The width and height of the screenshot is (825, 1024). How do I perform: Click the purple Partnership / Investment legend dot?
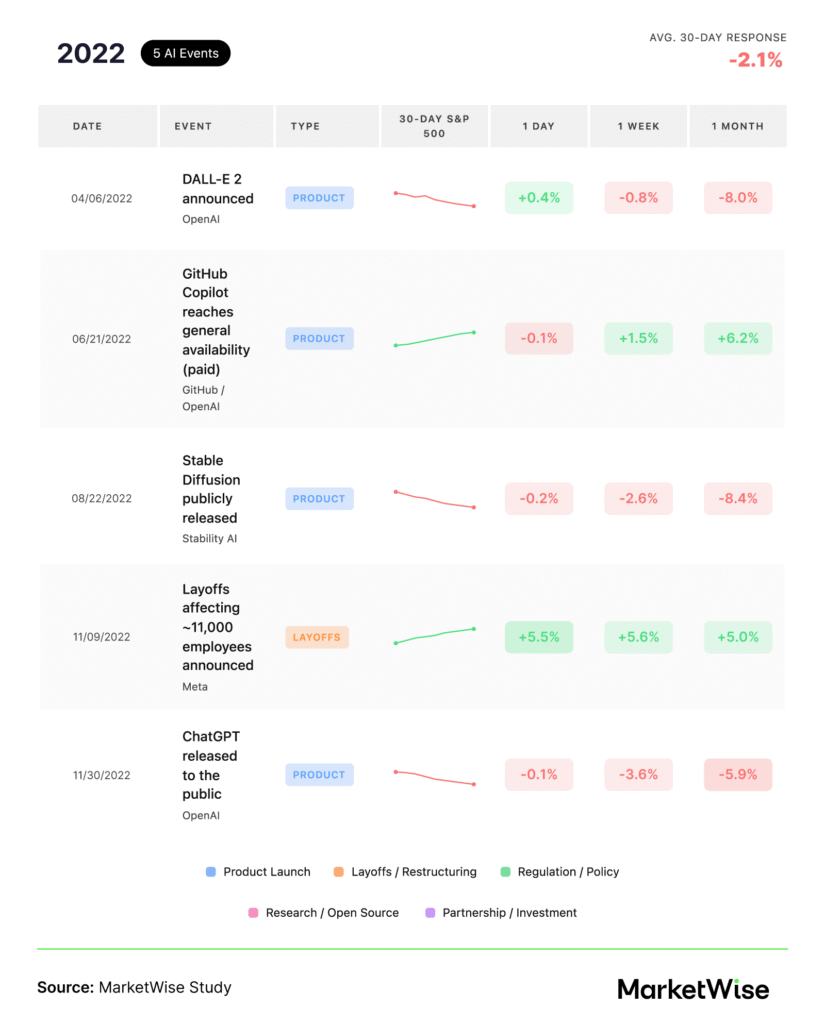point(430,913)
